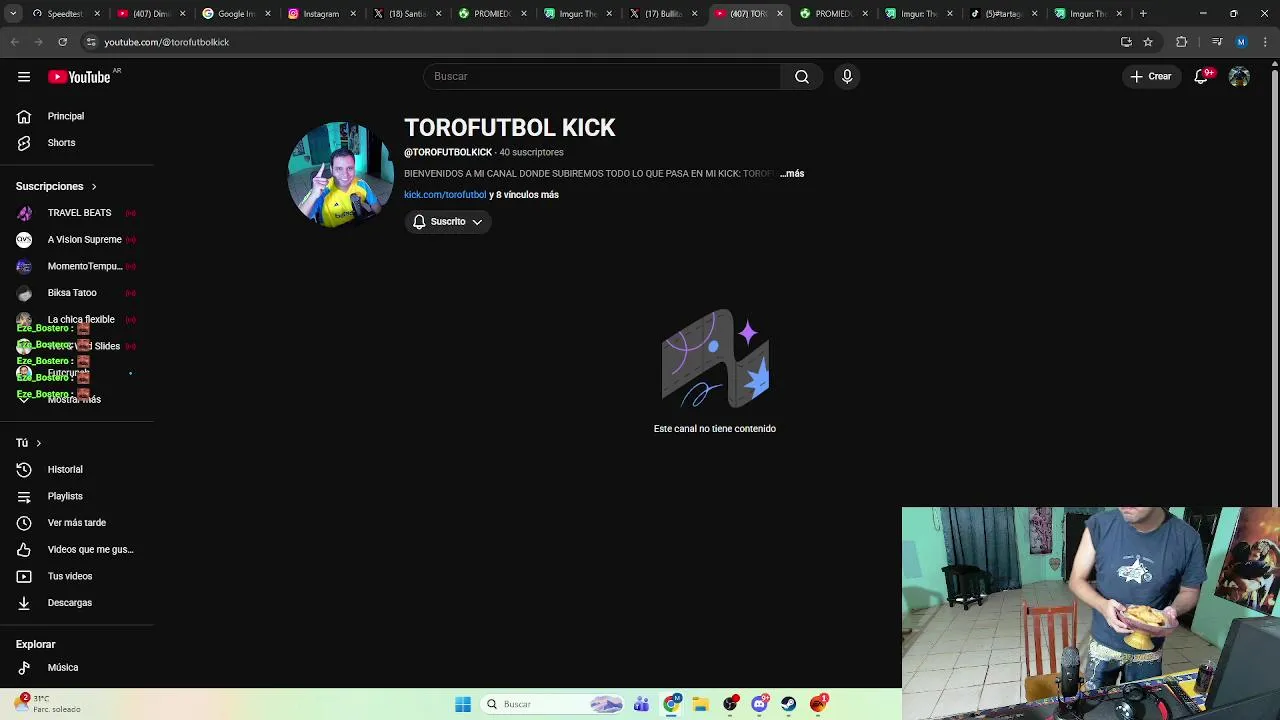Open the Suscrito dropdown button
This screenshot has height=720, width=1280.
448,222
